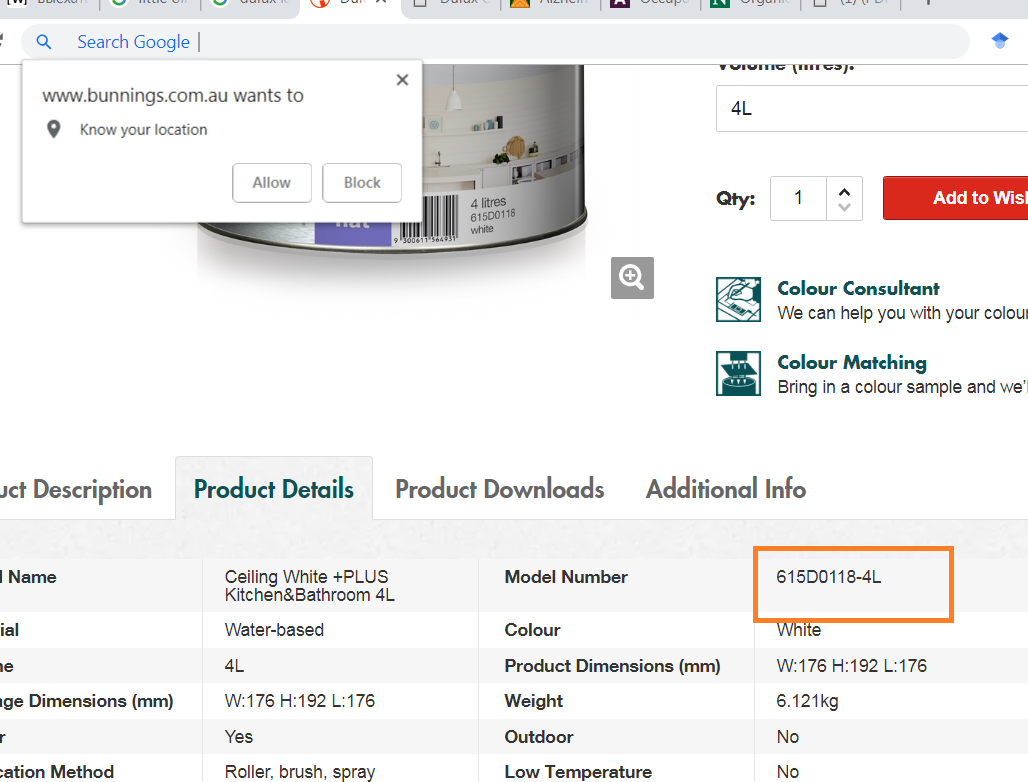Click the 'Model Number' label

pyautogui.click(x=566, y=577)
